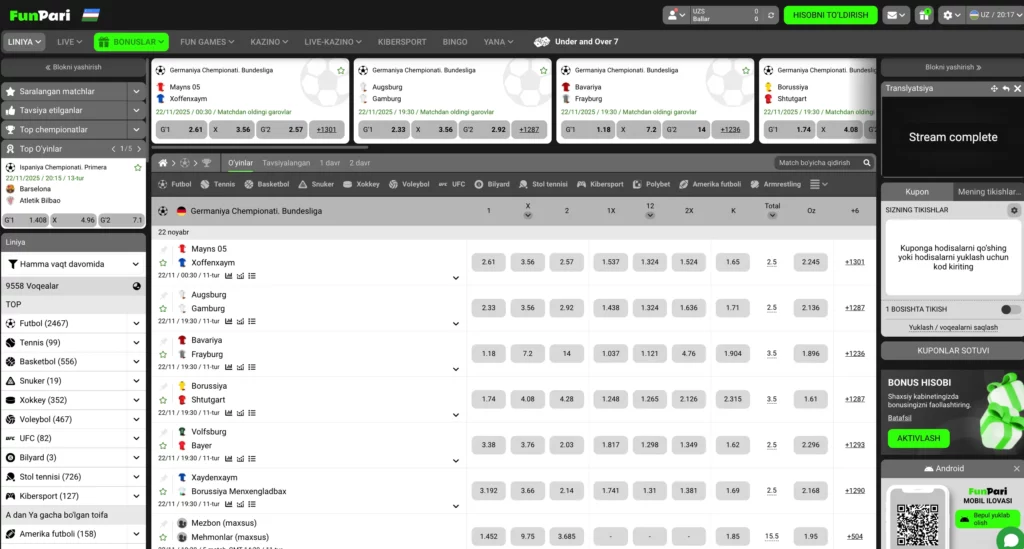
Task: Click the gift bonus icon in header
Action: click(925, 15)
